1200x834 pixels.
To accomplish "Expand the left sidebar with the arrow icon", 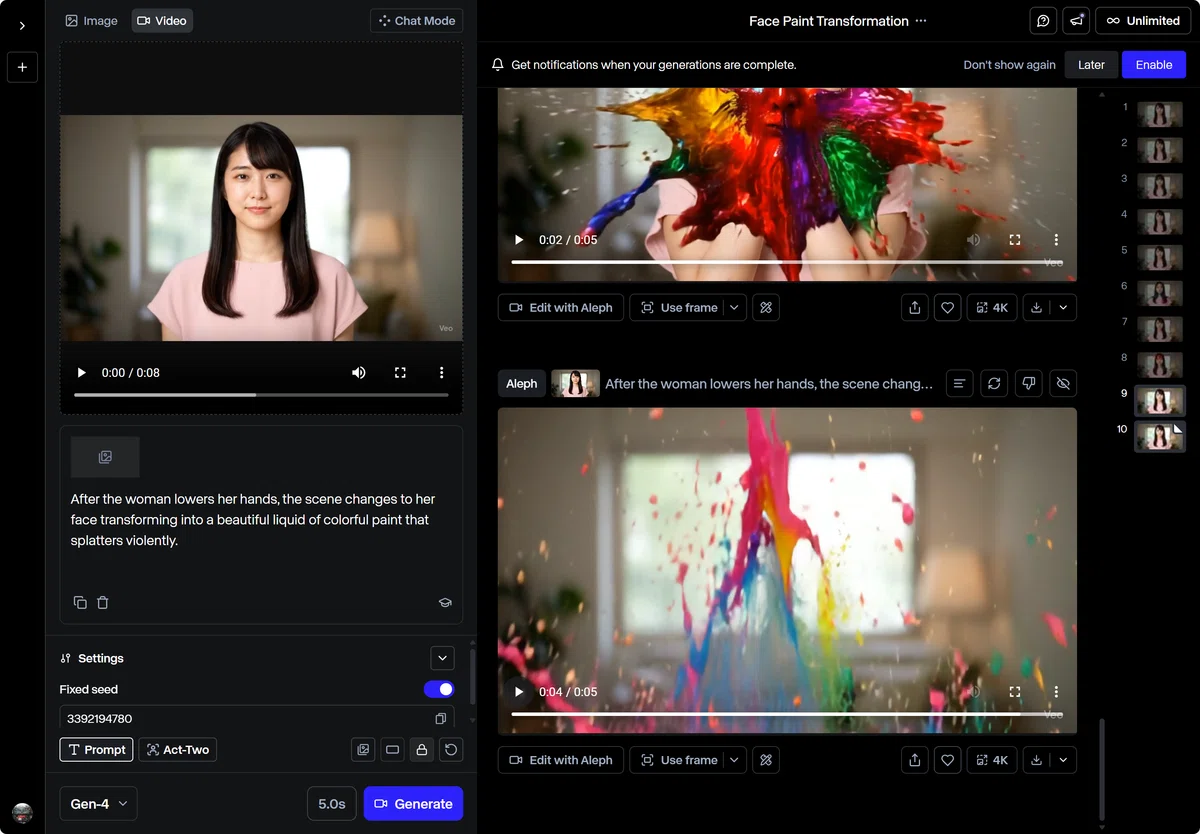I will 22,26.
